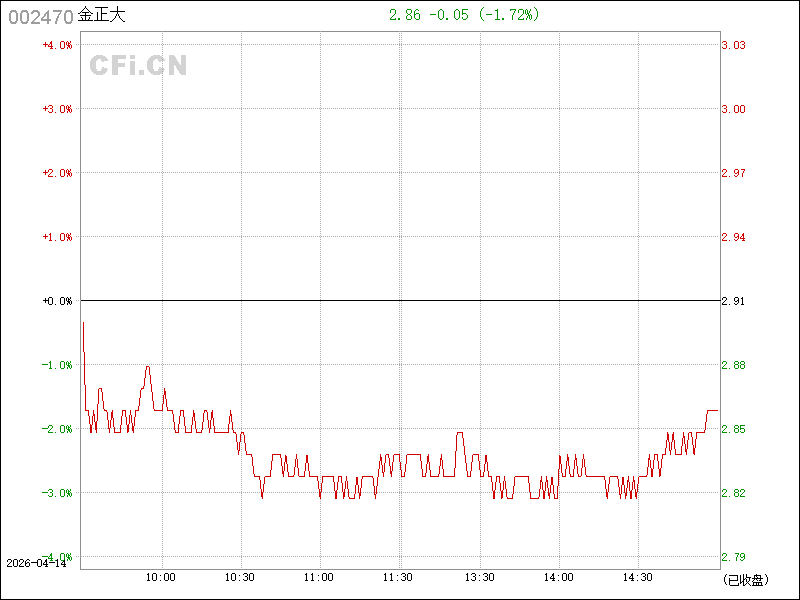The image size is (800, 600).
Task: Select the 13:30 time axis marker
Action: click(478, 577)
